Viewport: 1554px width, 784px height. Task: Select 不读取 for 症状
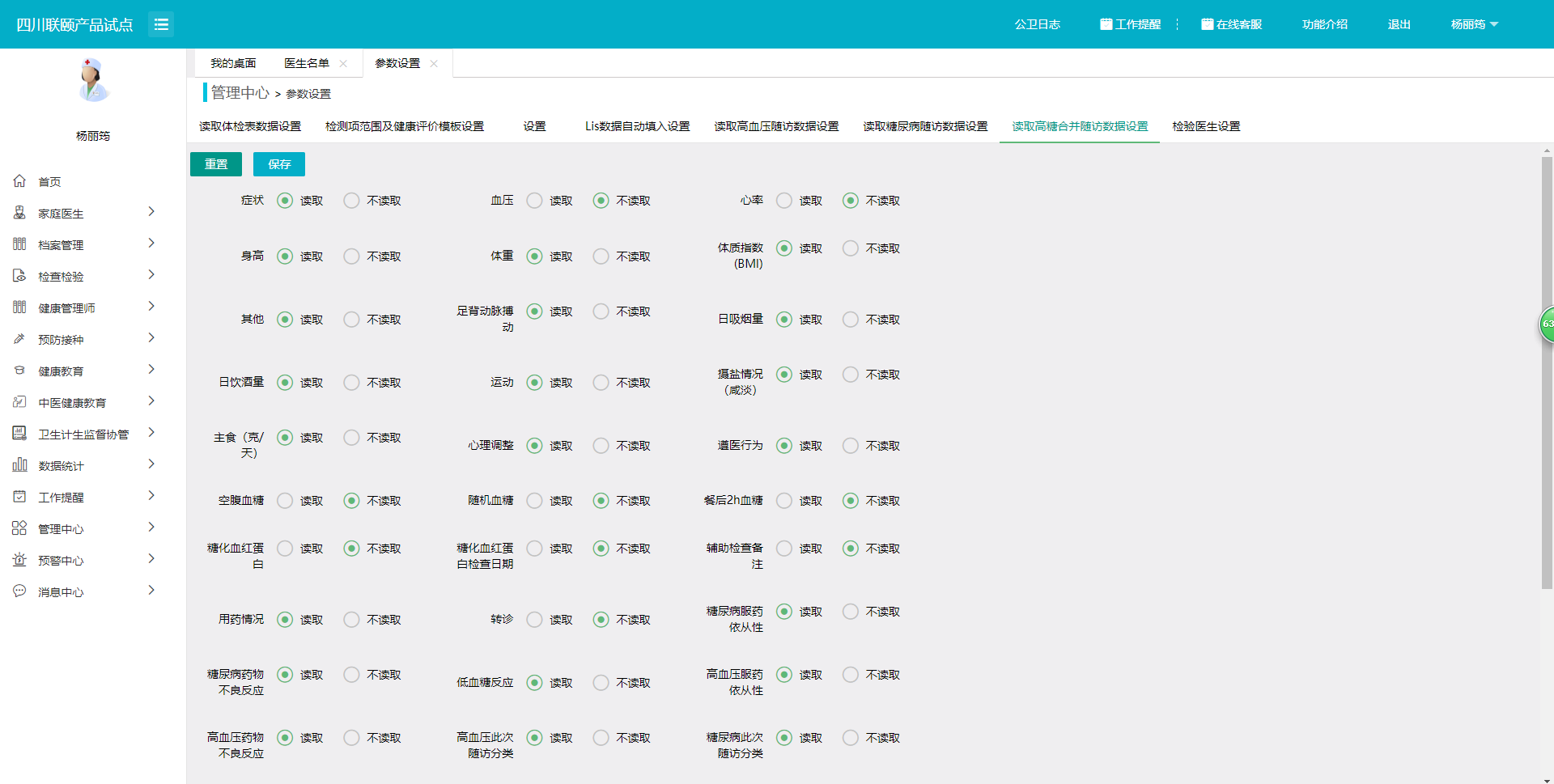tap(351, 201)
